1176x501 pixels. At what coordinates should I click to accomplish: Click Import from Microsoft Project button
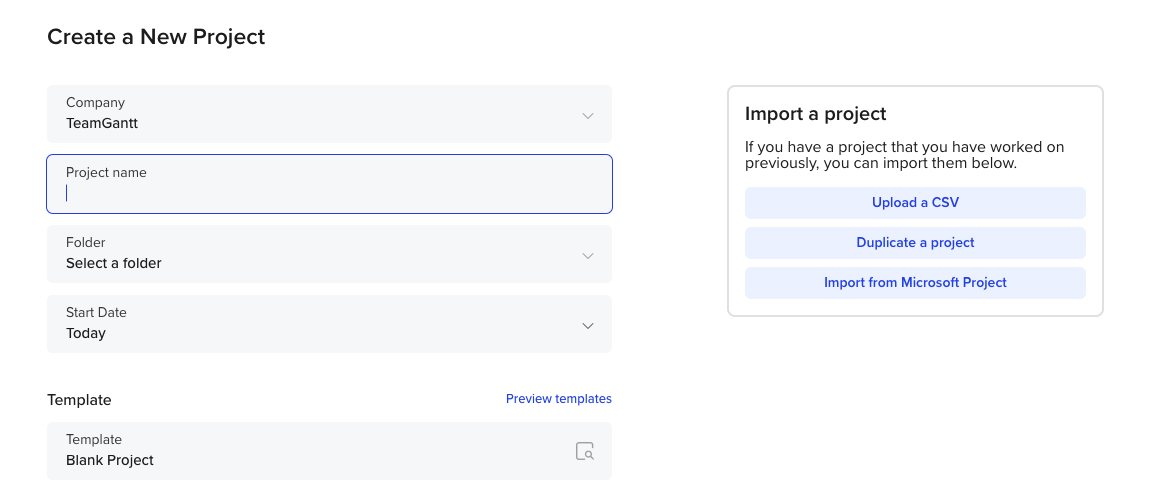(915, 283)
